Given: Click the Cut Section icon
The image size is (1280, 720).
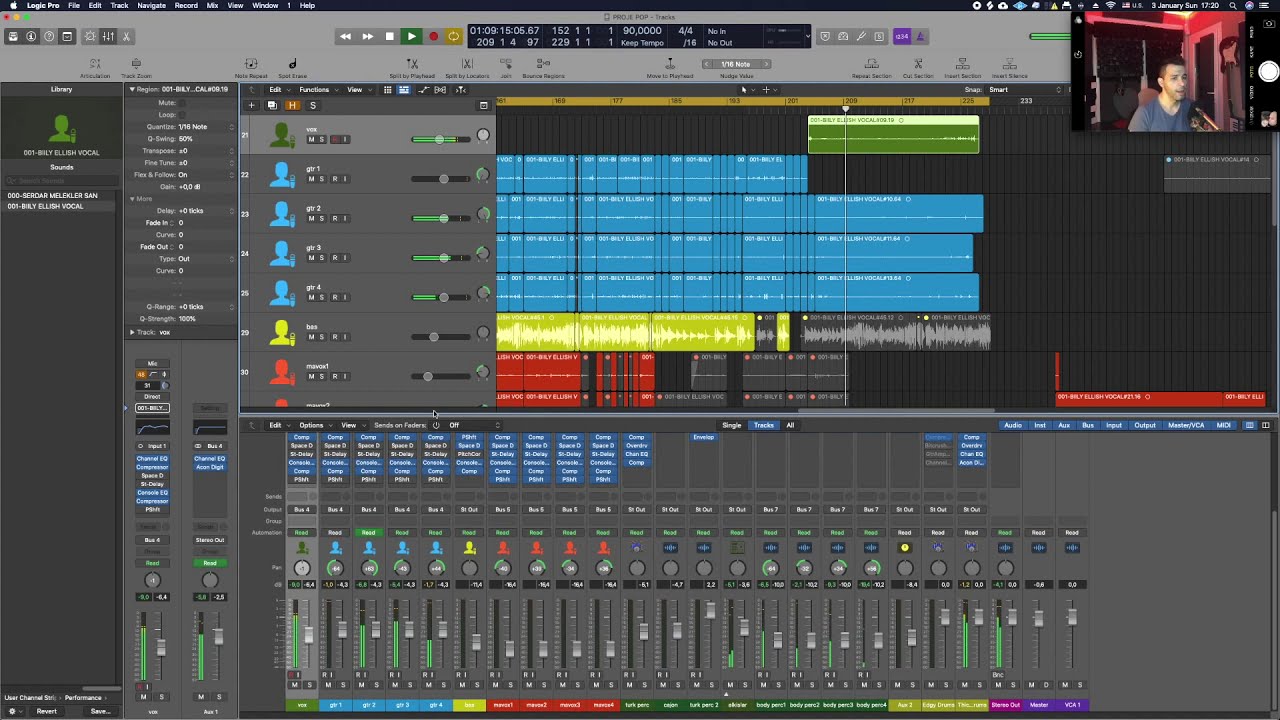Looking at the screenshot, I should coord(917,64).
